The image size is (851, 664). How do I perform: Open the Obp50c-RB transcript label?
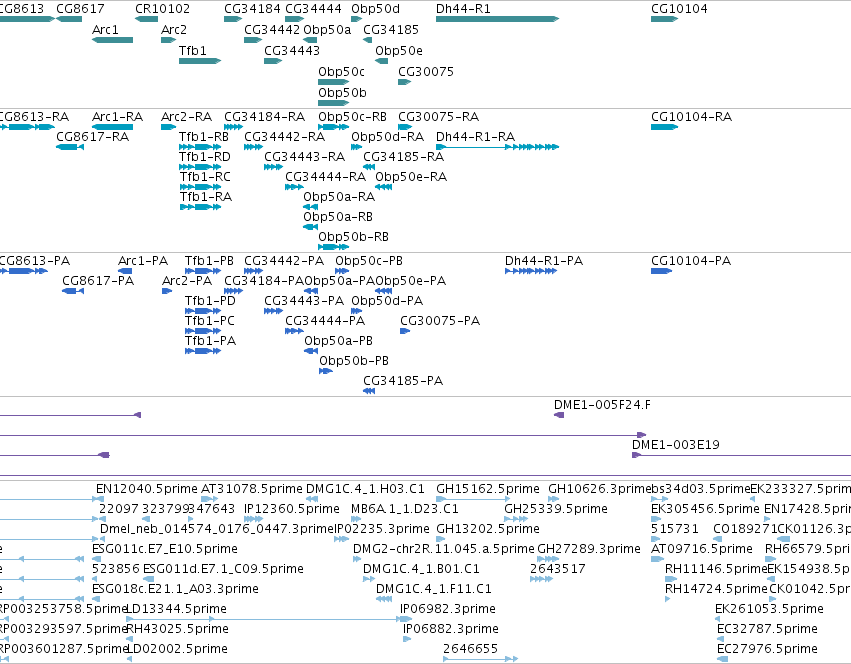(x=352, y=117)
